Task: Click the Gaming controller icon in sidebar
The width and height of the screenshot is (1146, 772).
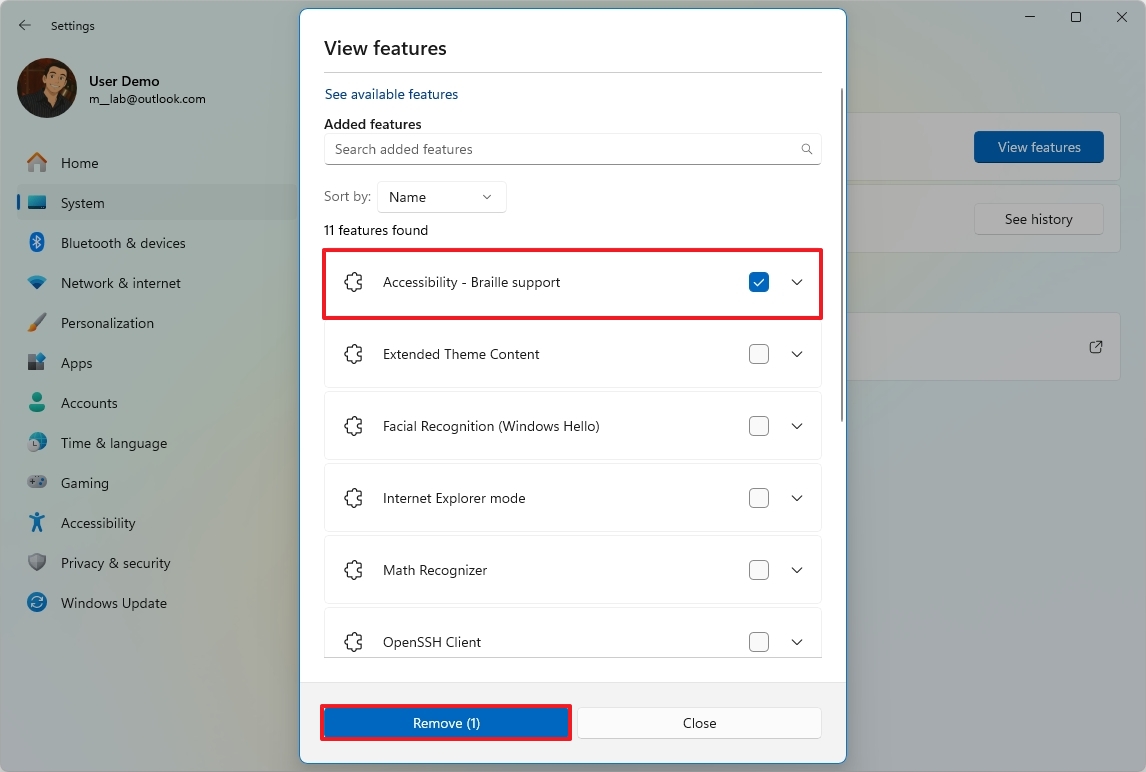Action: [37, 483]
